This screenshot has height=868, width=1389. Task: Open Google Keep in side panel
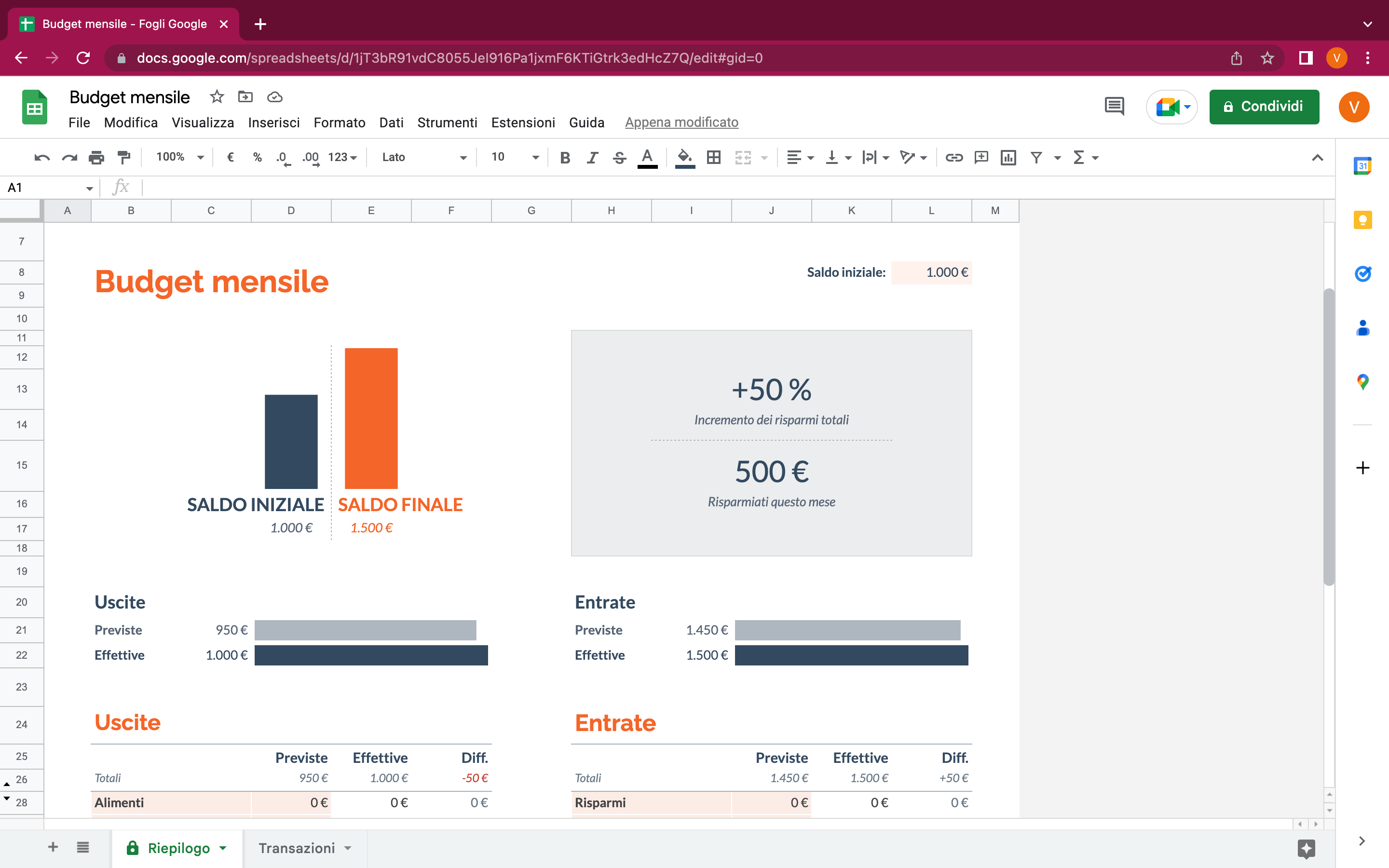pos(1362,220)
